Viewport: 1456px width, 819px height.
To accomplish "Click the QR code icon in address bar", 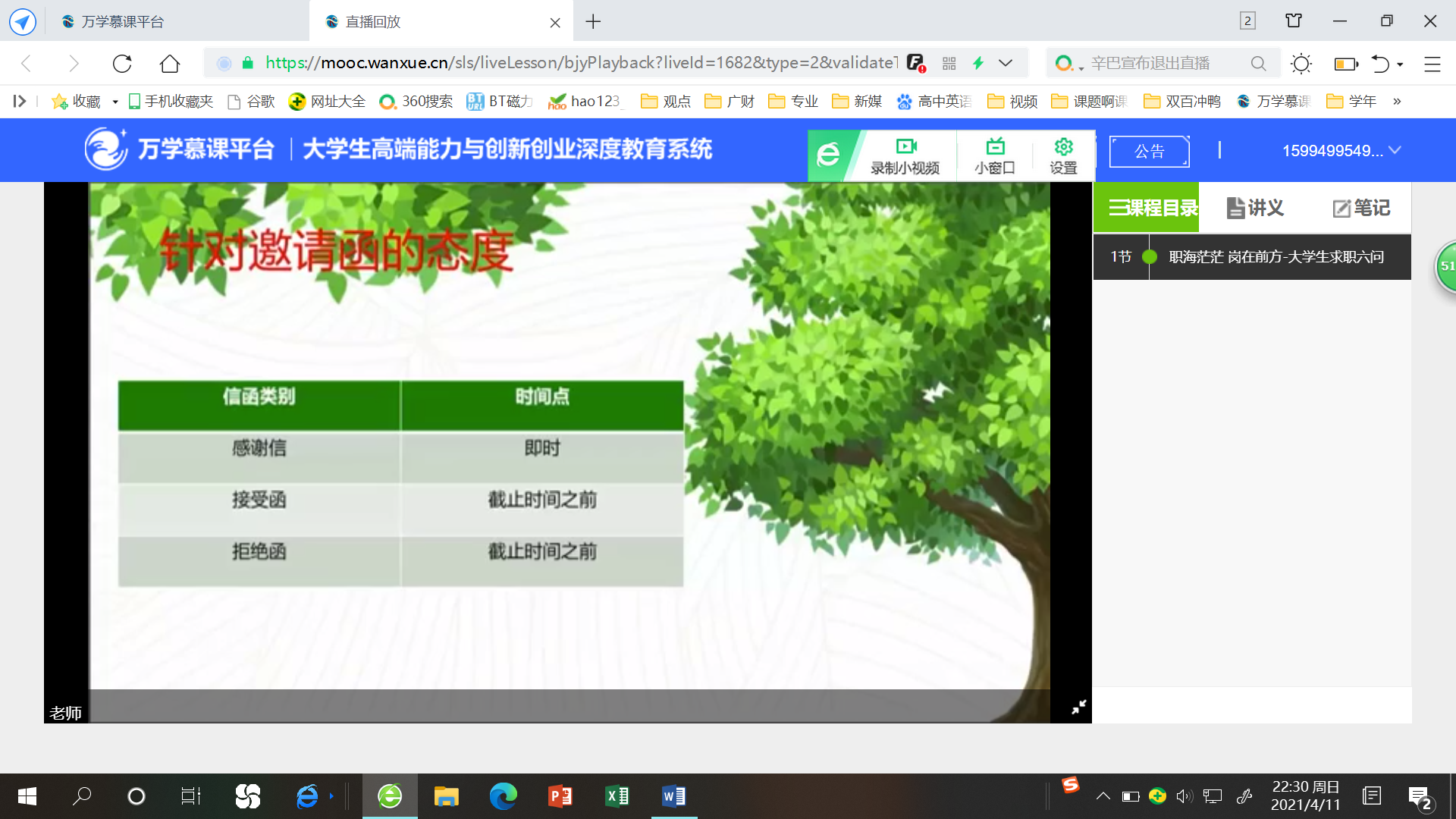I will pyautogui.click(x=949, y=64).
